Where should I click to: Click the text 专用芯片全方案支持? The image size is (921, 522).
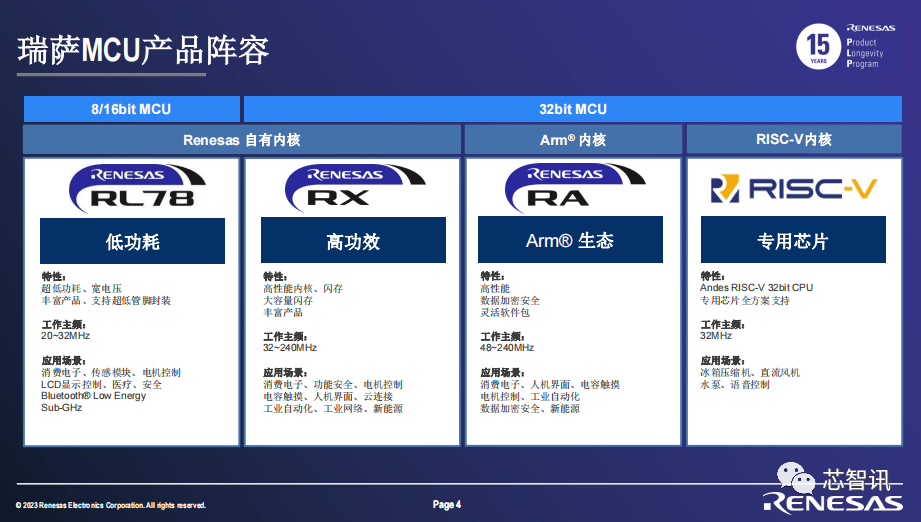click(x=745, y=301)
